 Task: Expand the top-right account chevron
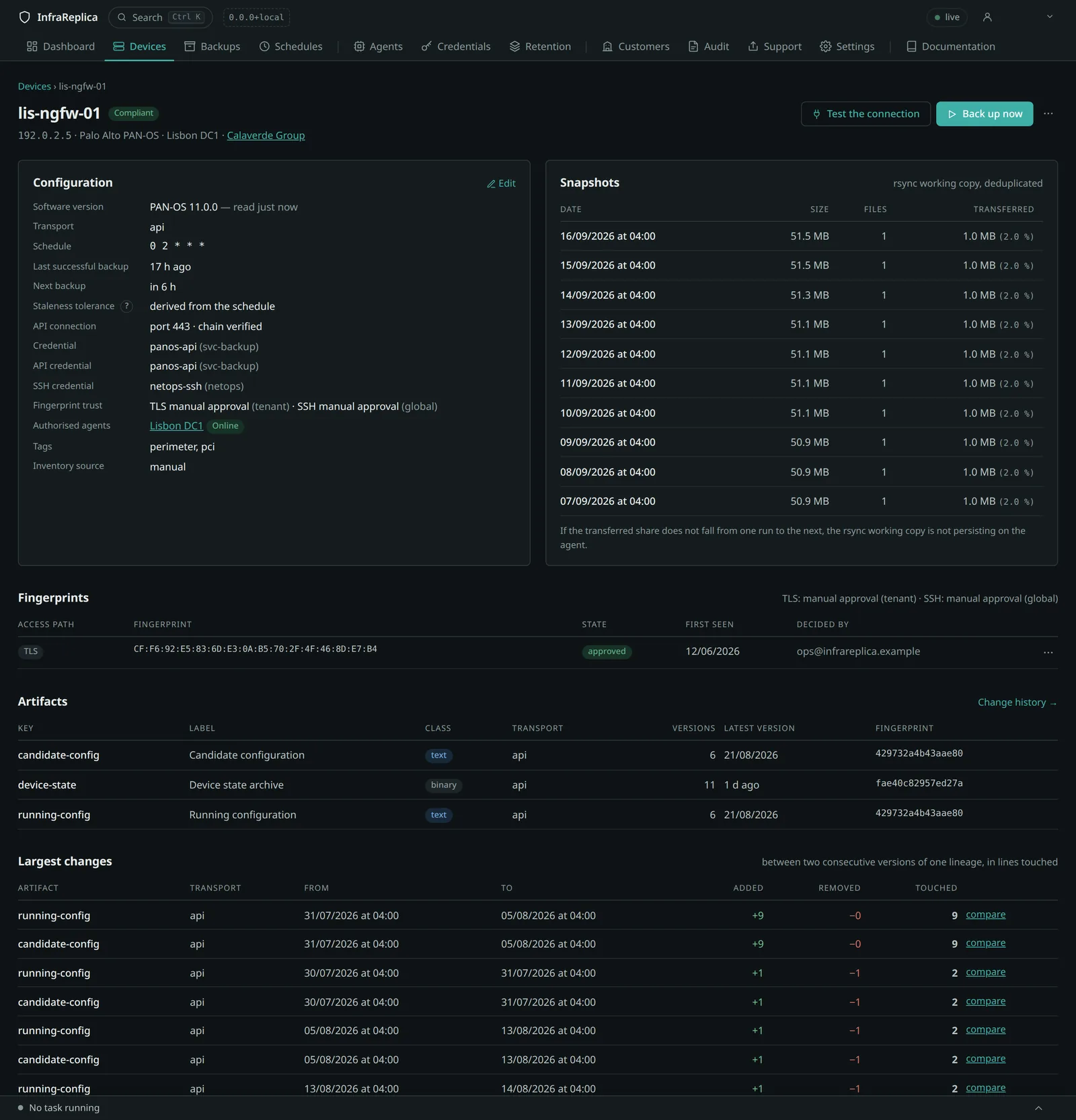point(1050,17)
